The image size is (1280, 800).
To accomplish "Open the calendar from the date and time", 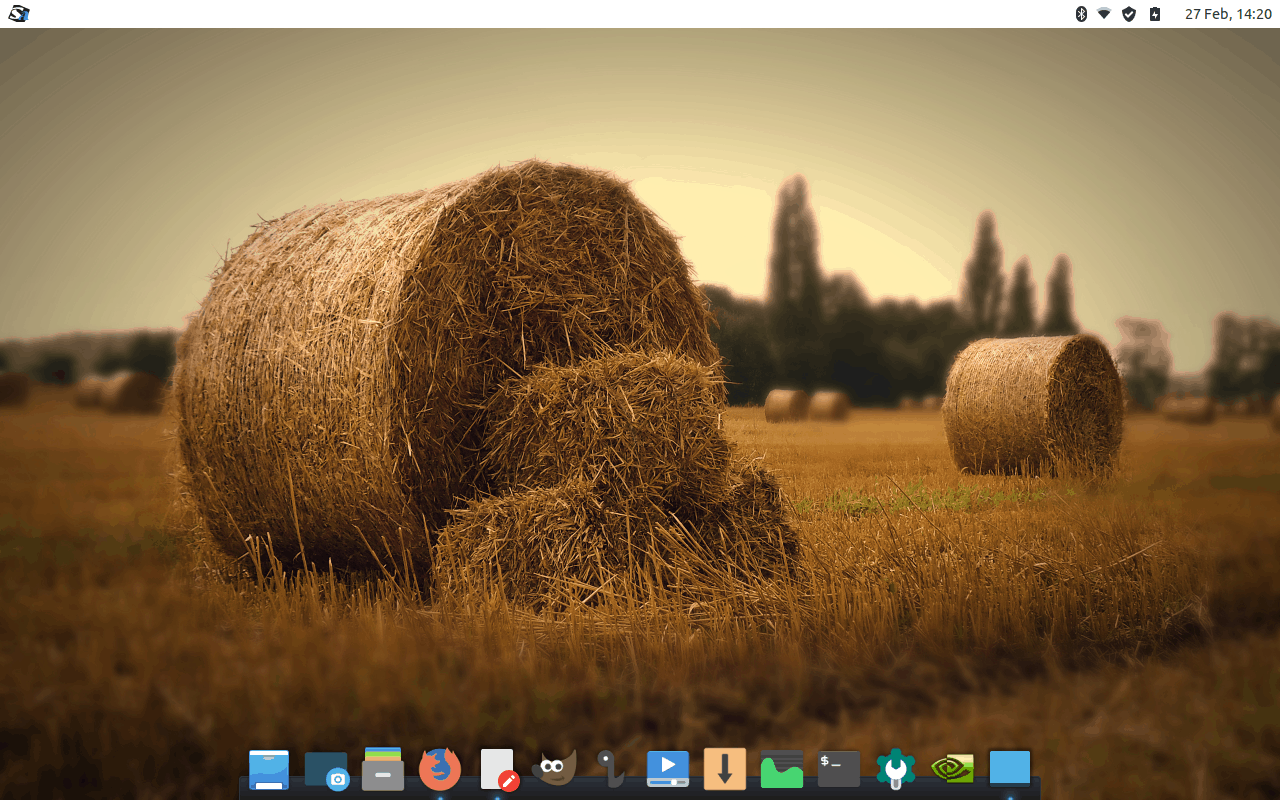I will tap(1228, 14).
